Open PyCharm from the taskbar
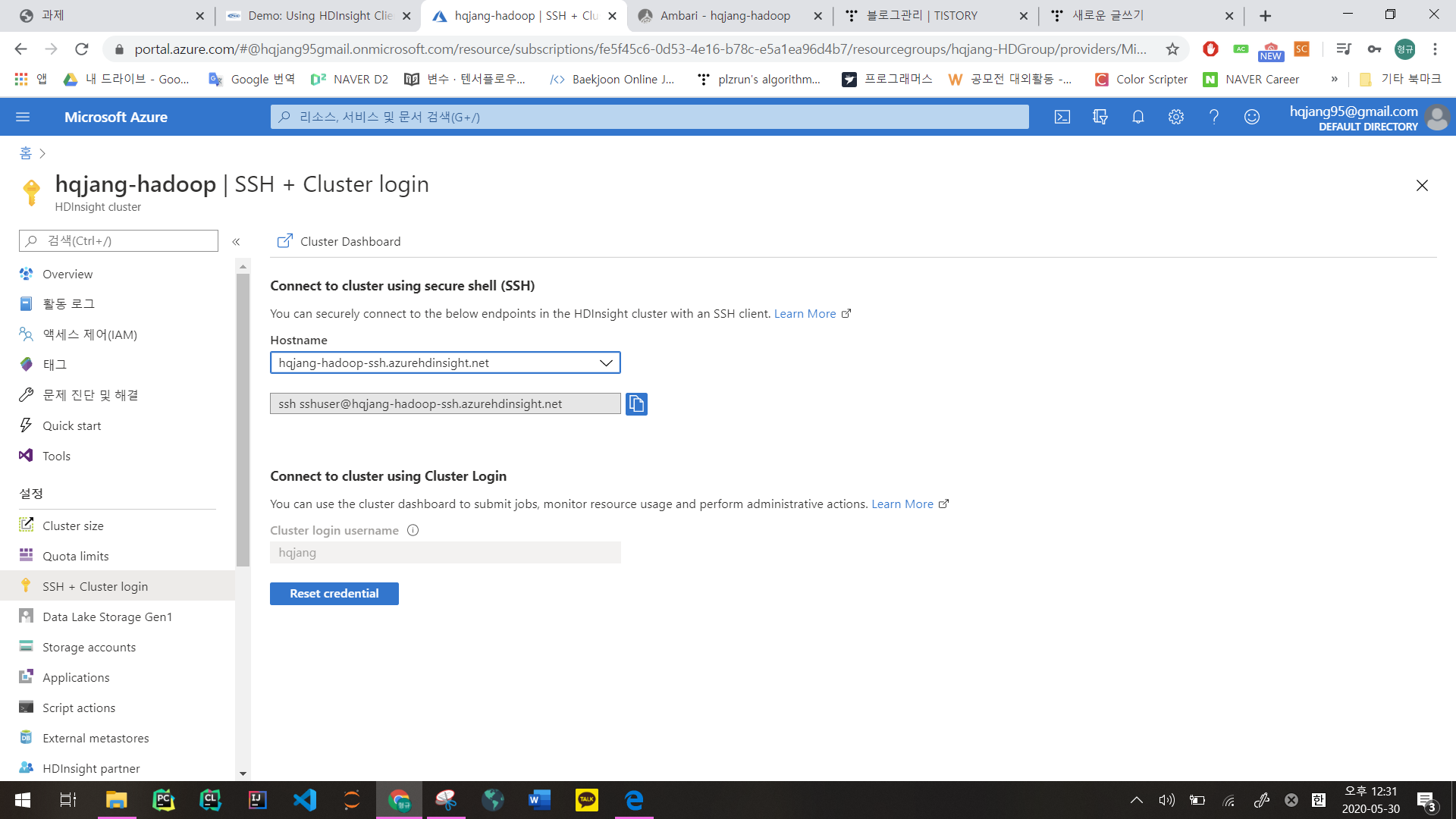1456x819 pixels. 164,800
